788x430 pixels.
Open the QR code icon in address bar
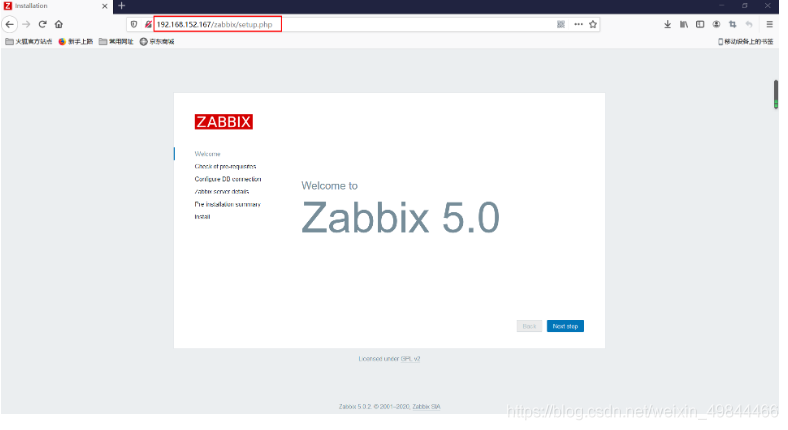tap(561, 24)
